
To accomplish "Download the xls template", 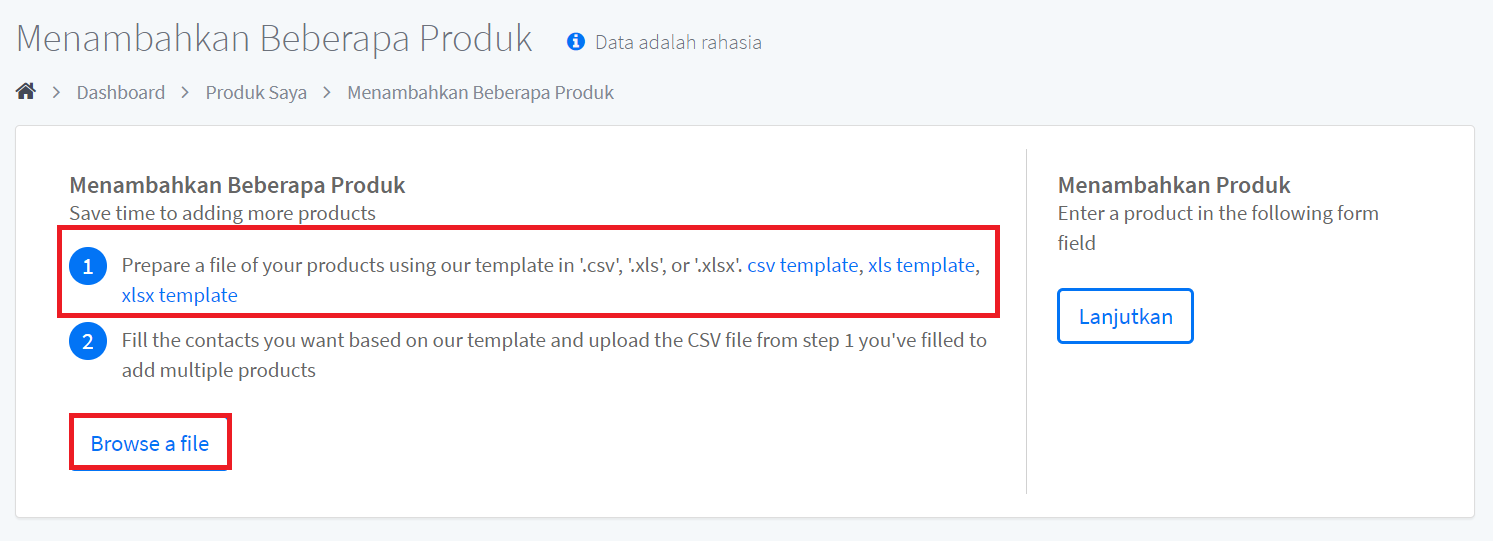I will 921,265.
